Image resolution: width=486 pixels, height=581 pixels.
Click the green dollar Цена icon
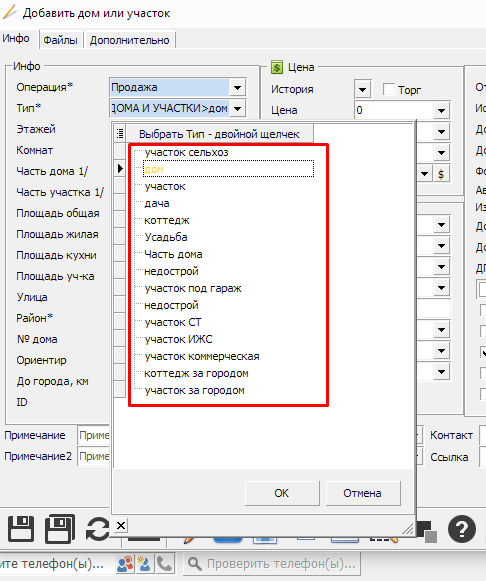pos(276,67)
